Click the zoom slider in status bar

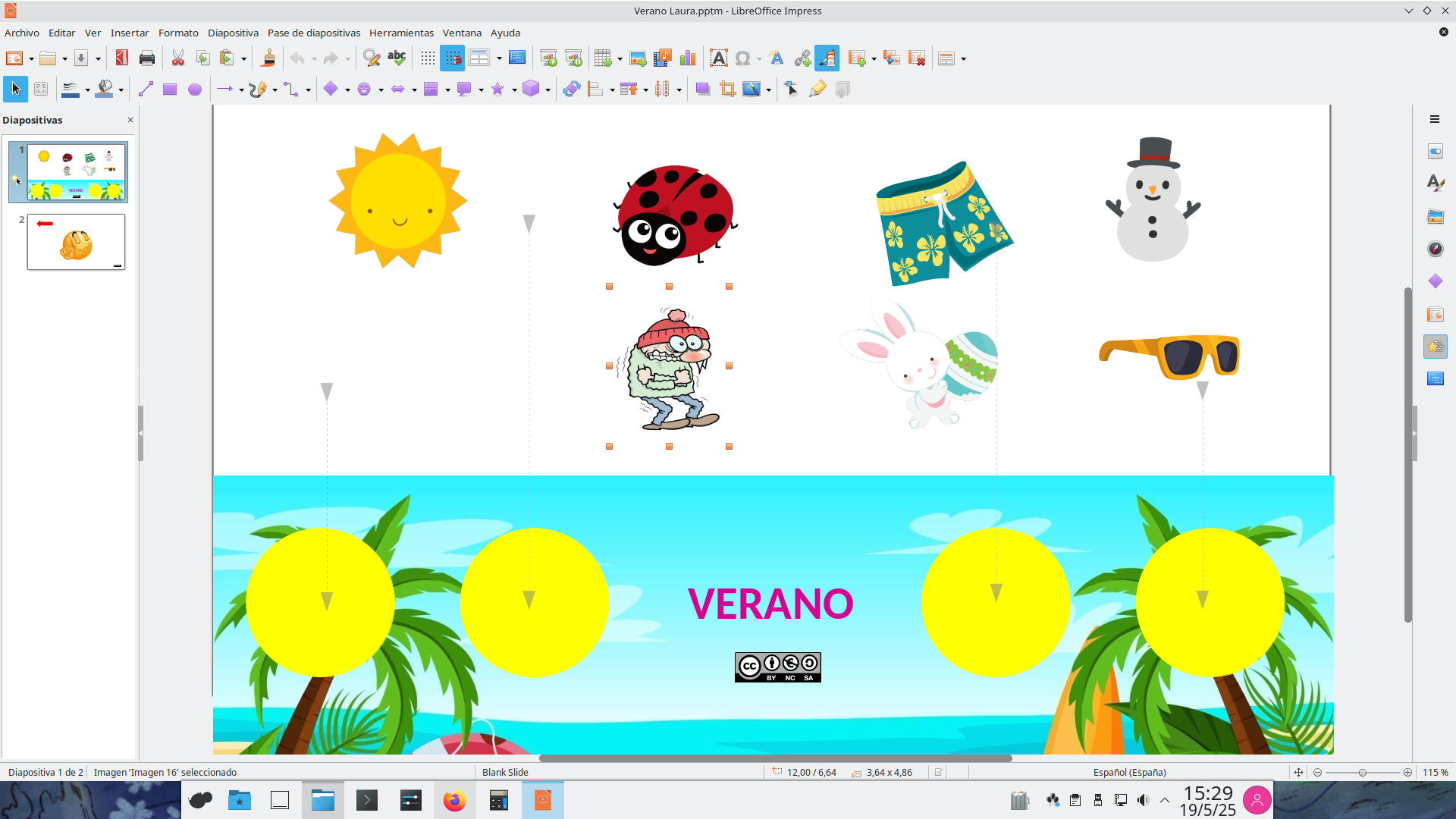(x=1362, y=772)
